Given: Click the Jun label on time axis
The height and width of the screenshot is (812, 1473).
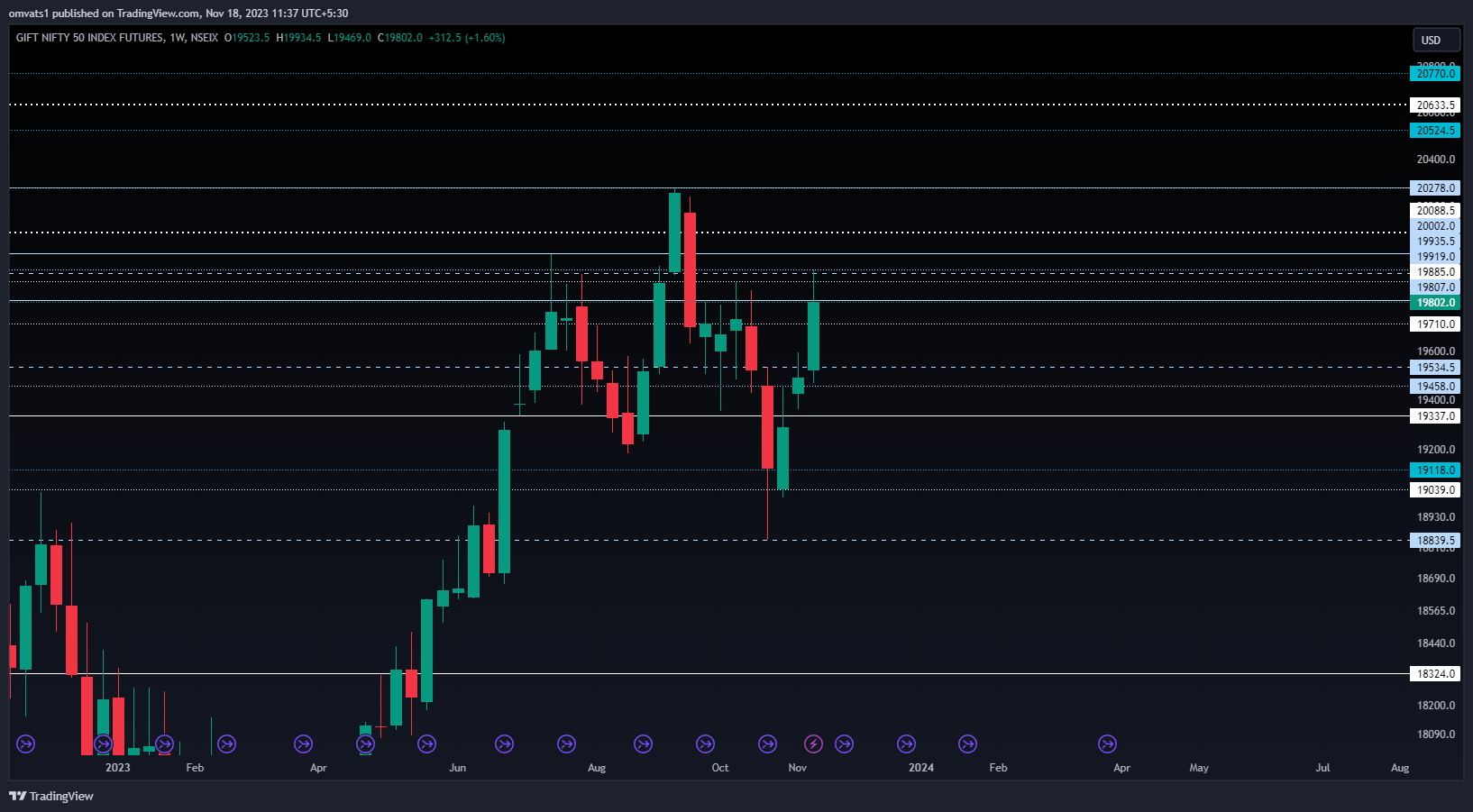Looking at the screenshot, I should click(x=458, y=768).
